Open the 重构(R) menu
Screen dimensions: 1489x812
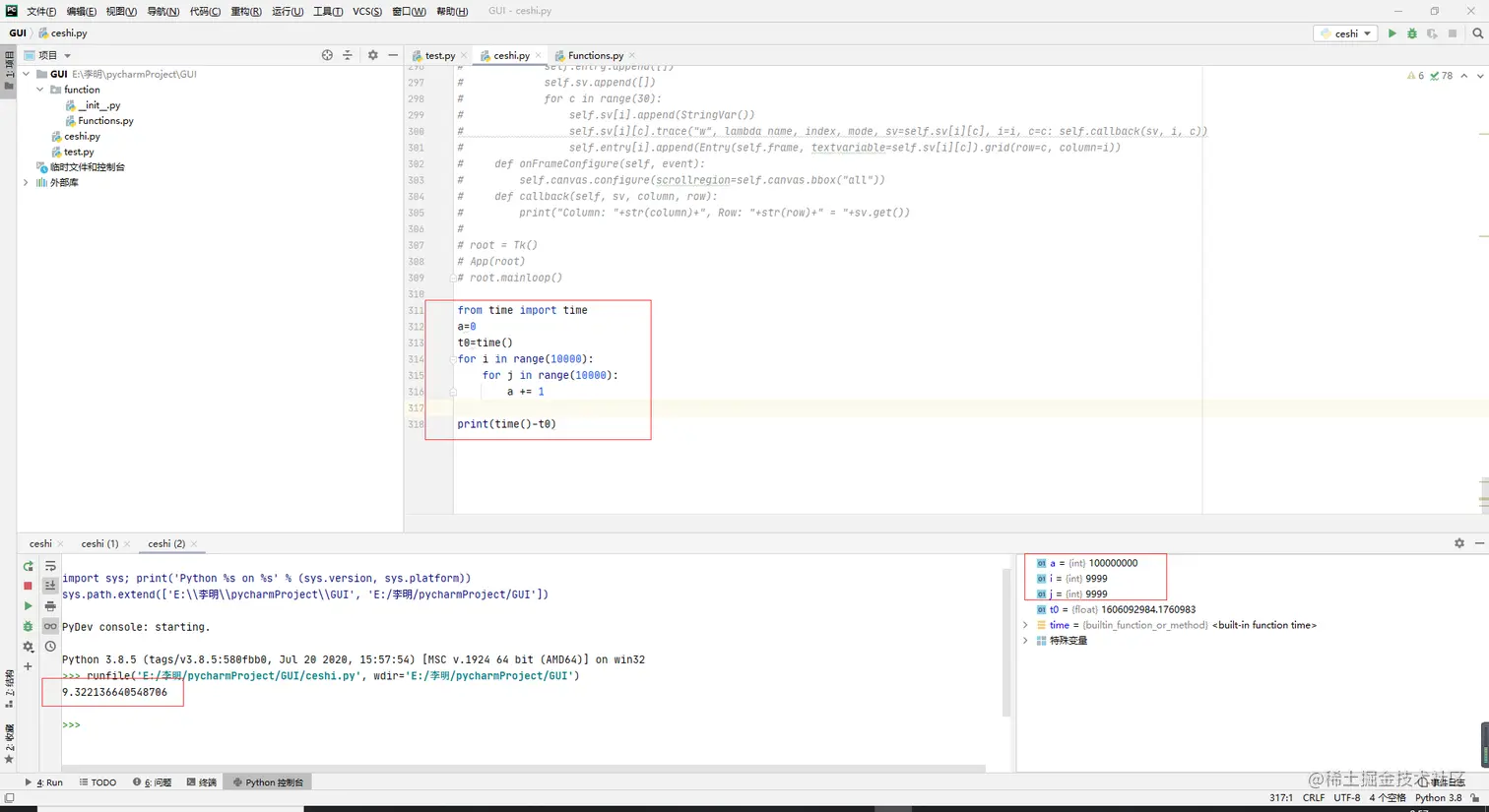pyautogui.click(x=246, y=11)
